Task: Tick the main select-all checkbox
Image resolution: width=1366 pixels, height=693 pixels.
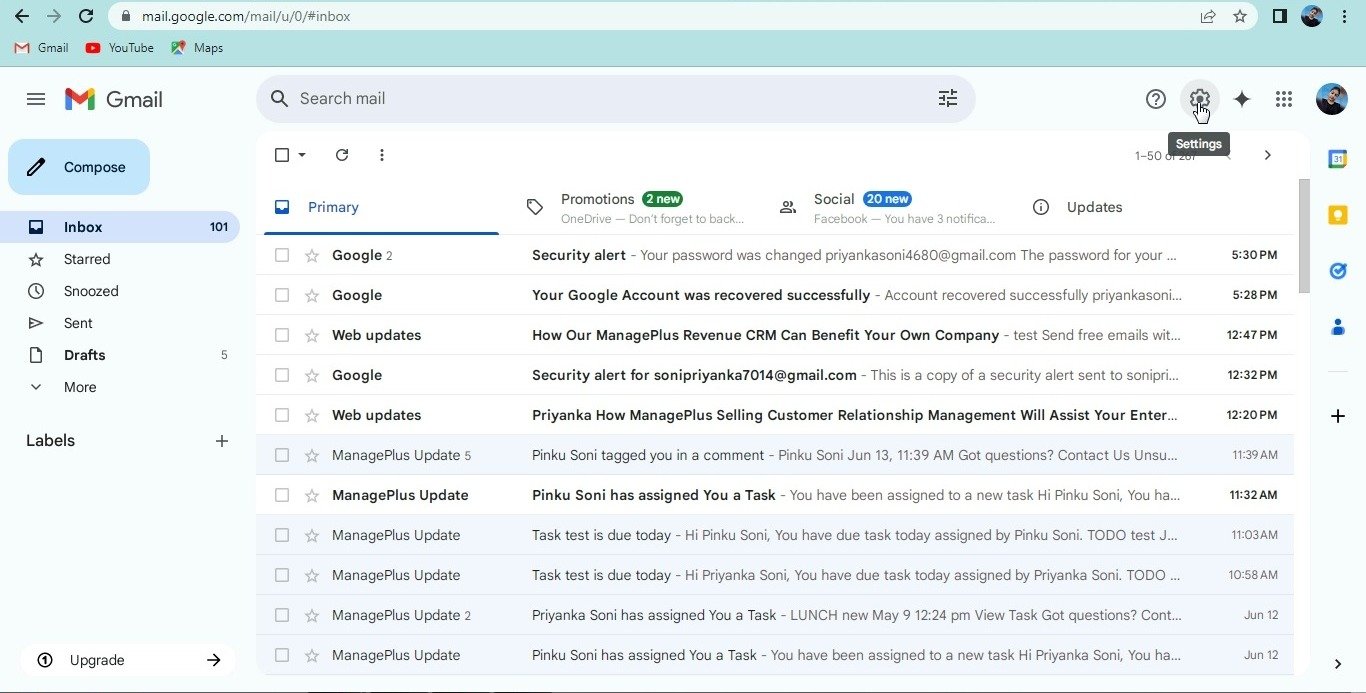Action: pyautogui.click(x=282, y=155)
